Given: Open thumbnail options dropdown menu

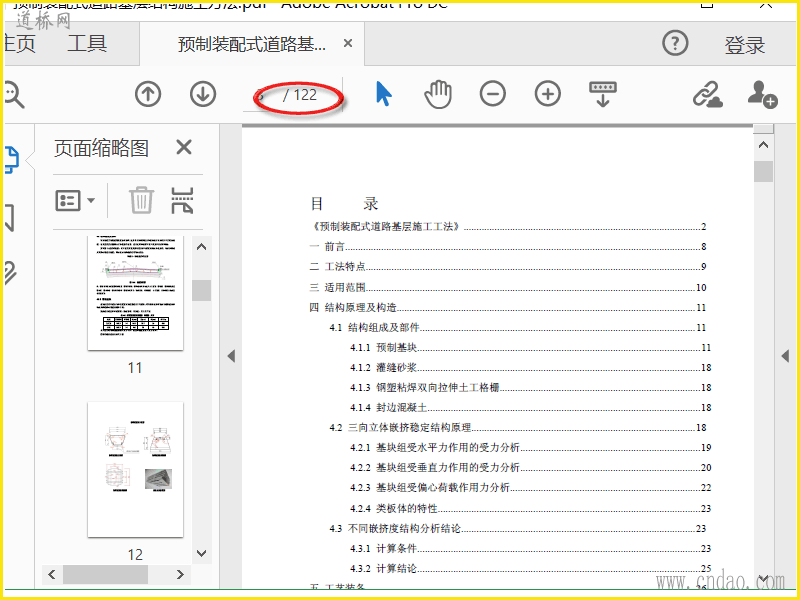Looking at the screenshot, I should click(74, 200).
